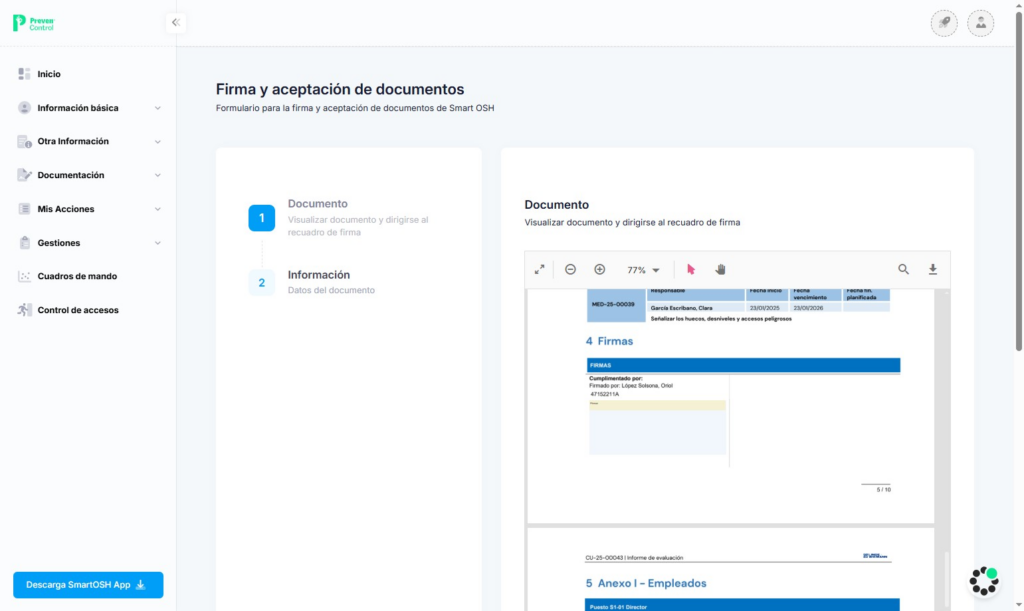Image resolution: width=1024 pixels, height=611 pixels.
Task: Select step 2 Información in stepper
Action: (x=262, y=283)
